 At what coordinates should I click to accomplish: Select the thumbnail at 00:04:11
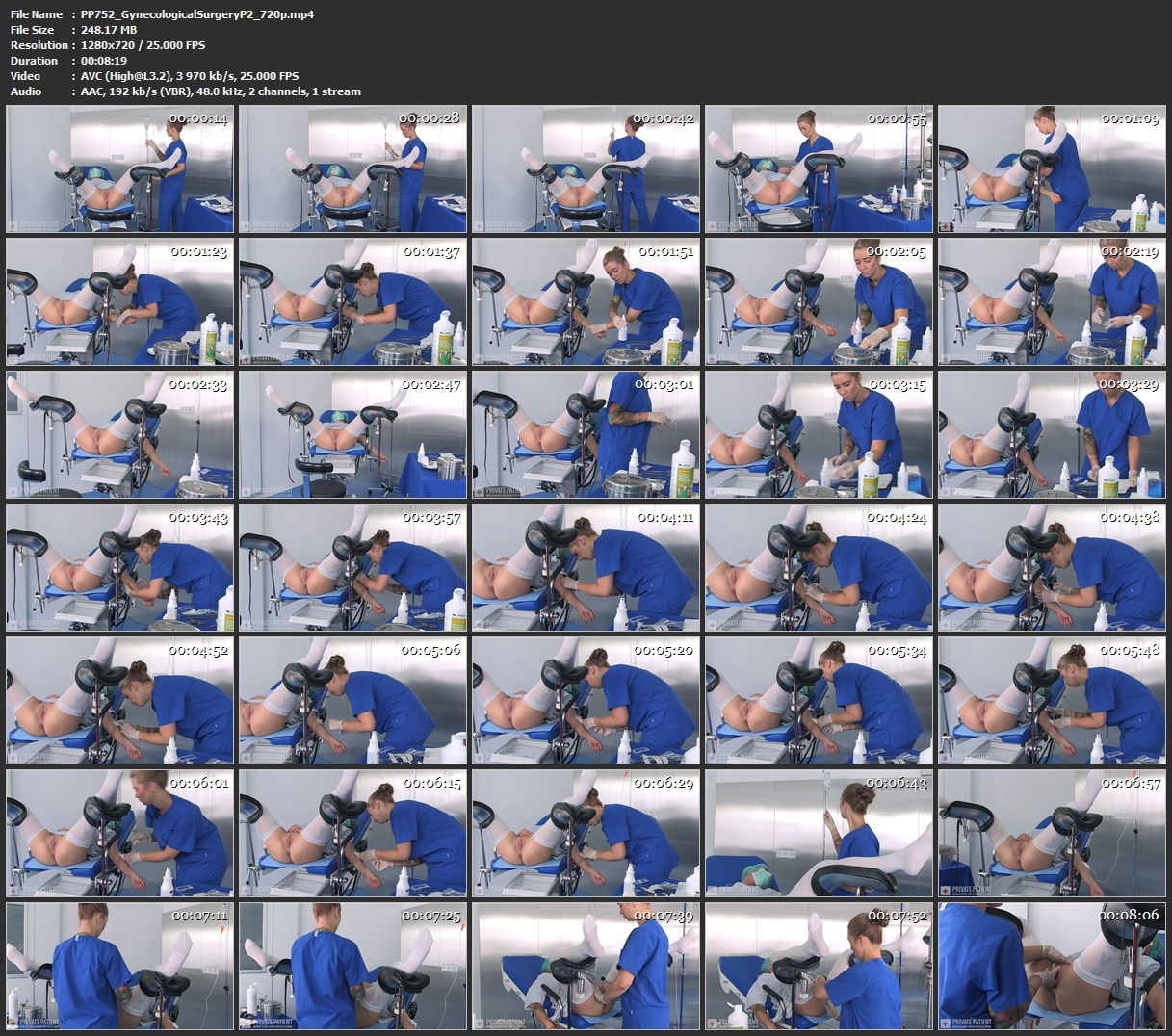point(586,568)
